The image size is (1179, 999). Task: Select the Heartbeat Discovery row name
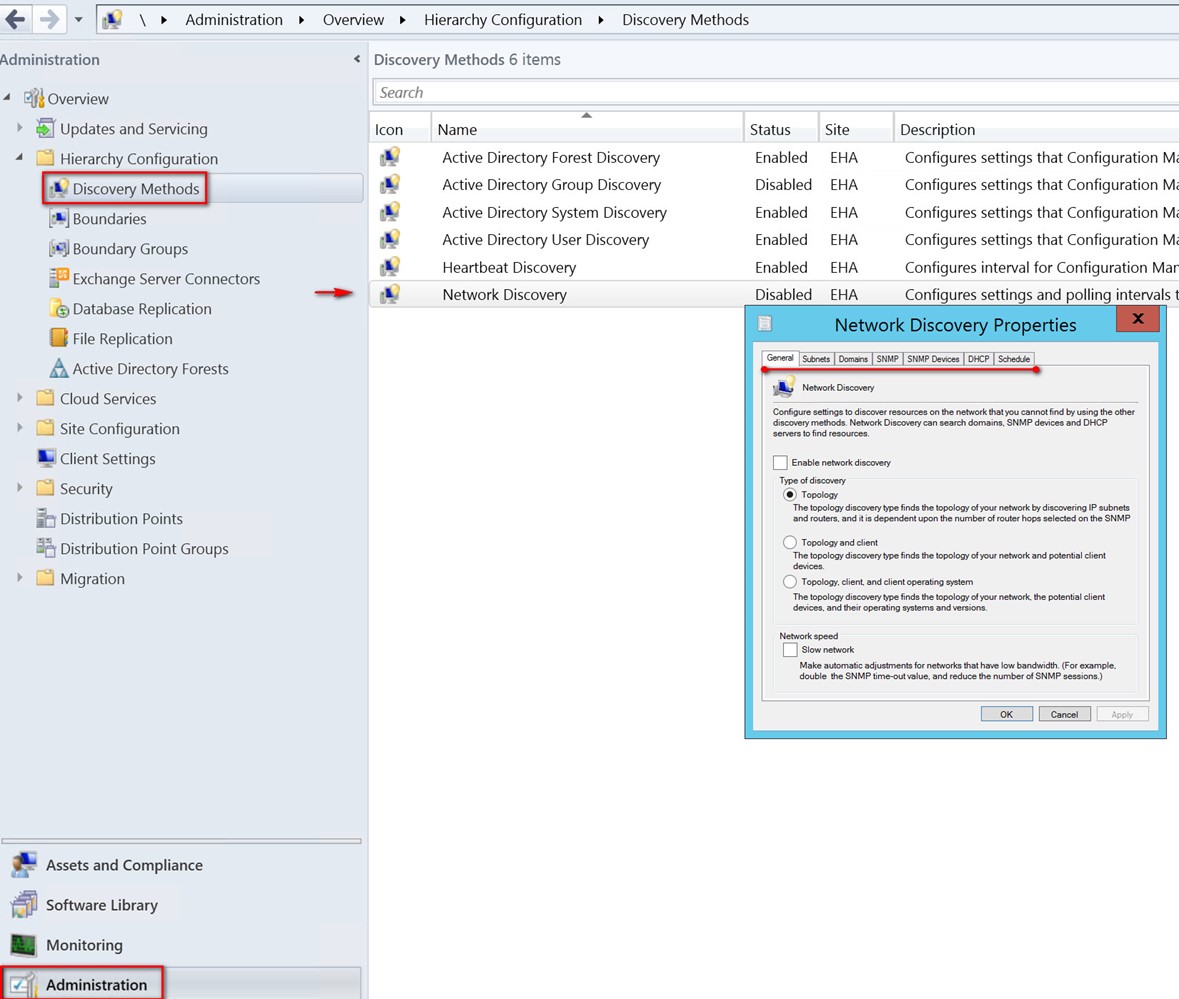[509, 268]
